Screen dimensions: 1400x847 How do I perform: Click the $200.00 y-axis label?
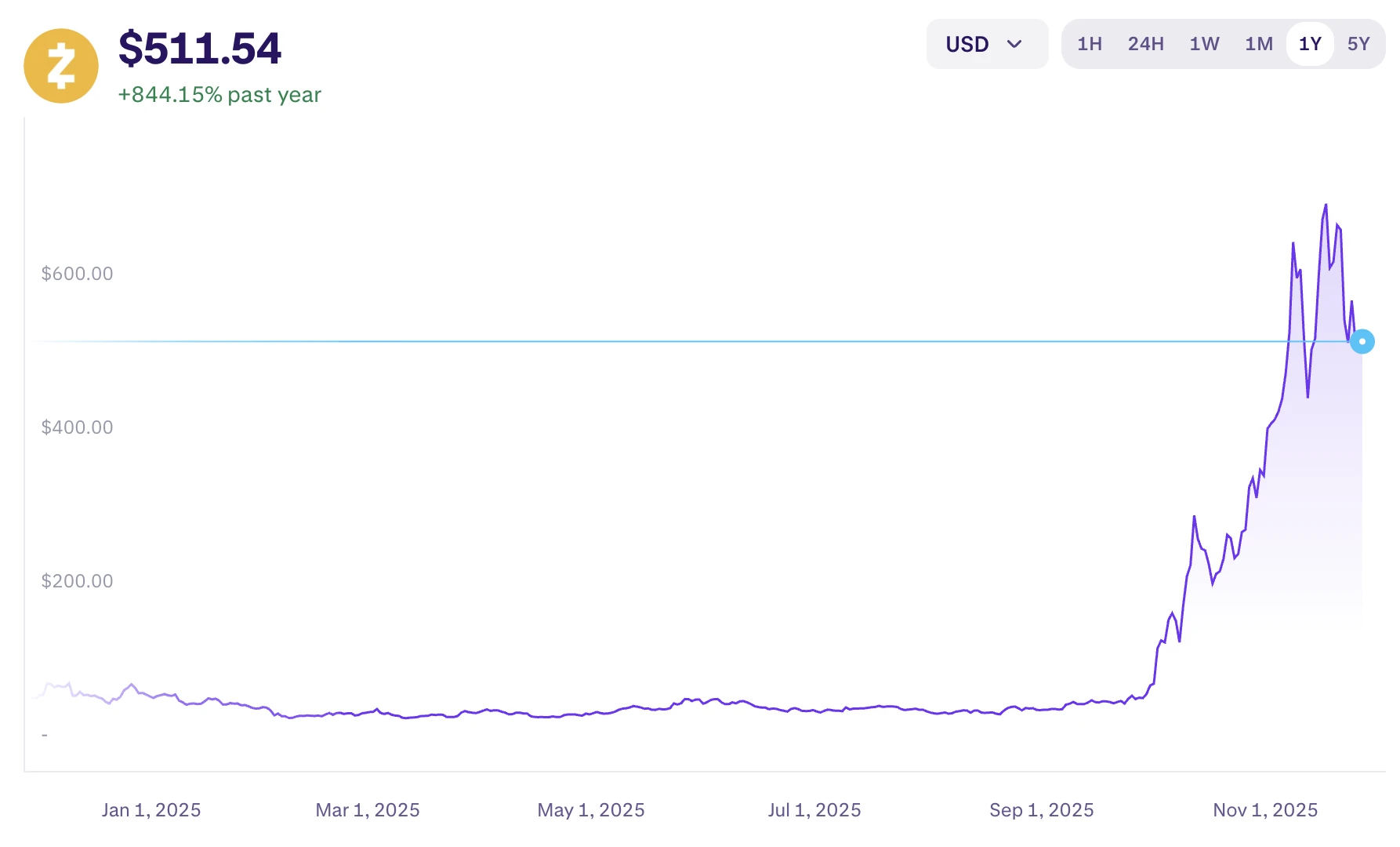click(77, 581)
